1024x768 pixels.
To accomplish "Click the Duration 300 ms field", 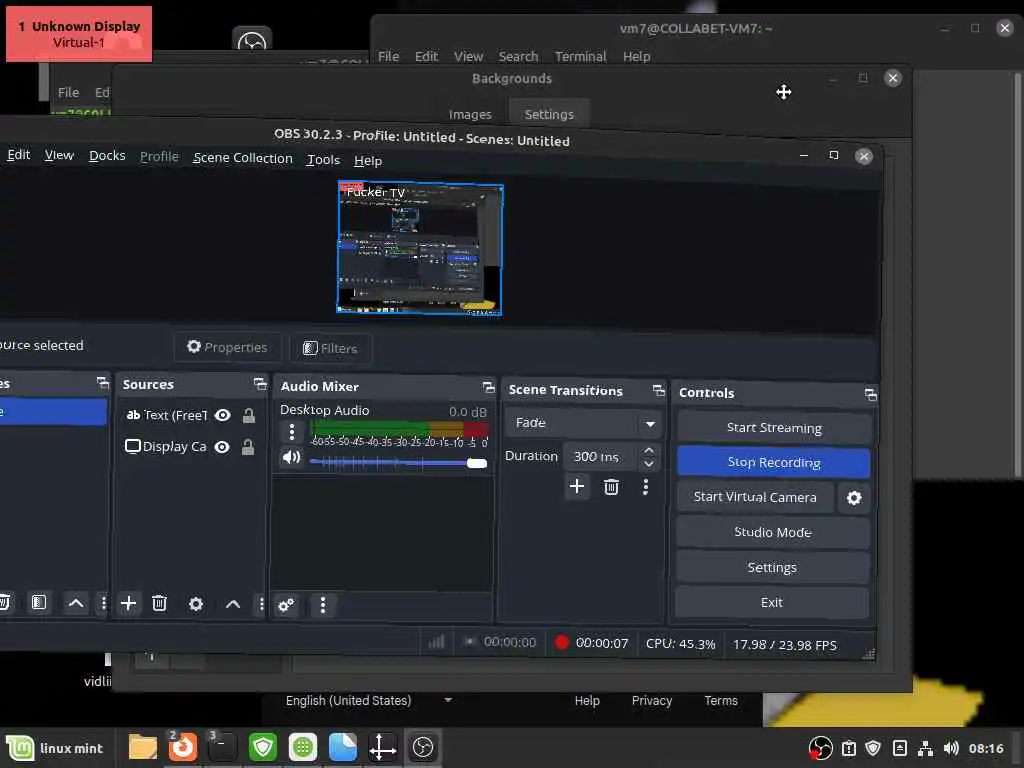I will click(x=601, y=456).
